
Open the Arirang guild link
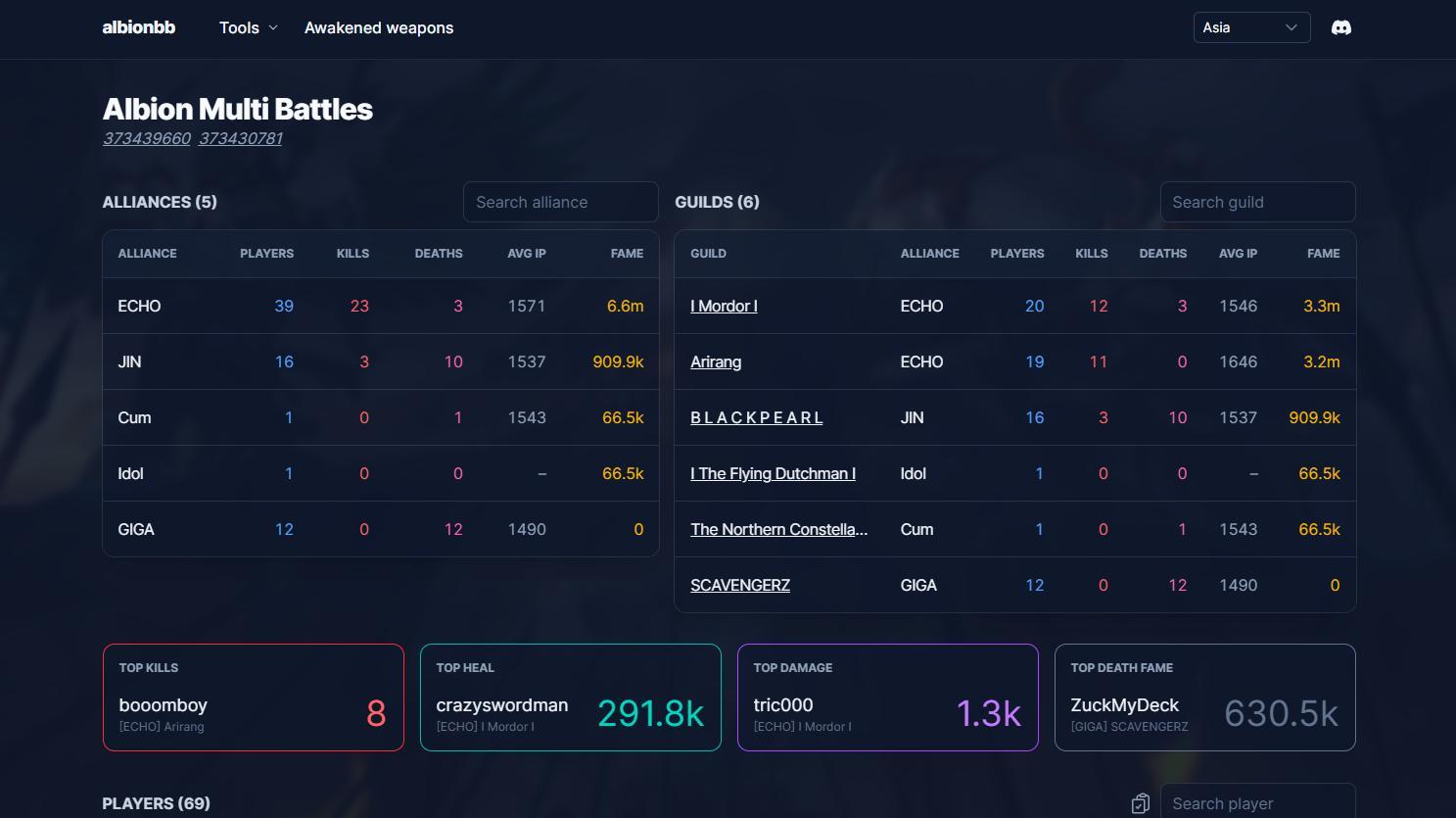pyautogui.click(x=716, y=361)
